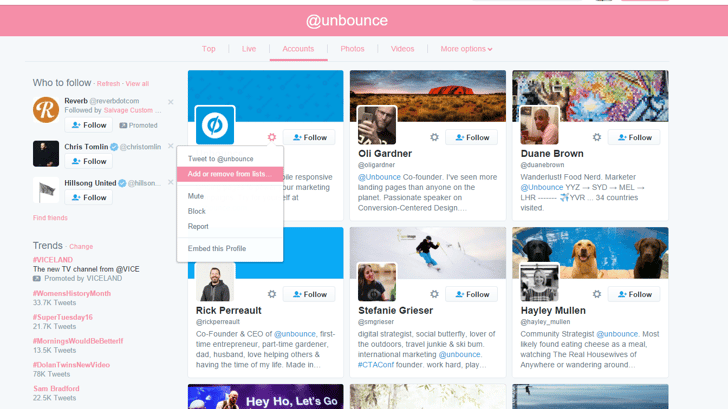Open gear menu on Hayley Mullen card
Image resolution: width=728 pixels, height=409 pixels.
click(597, 294)
